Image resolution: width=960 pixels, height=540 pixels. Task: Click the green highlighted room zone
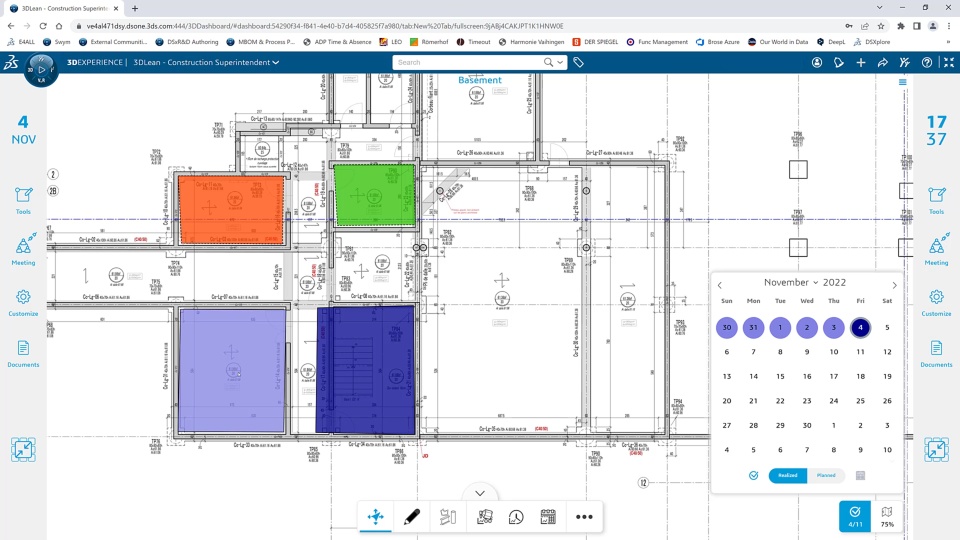[x=374, y=195]
